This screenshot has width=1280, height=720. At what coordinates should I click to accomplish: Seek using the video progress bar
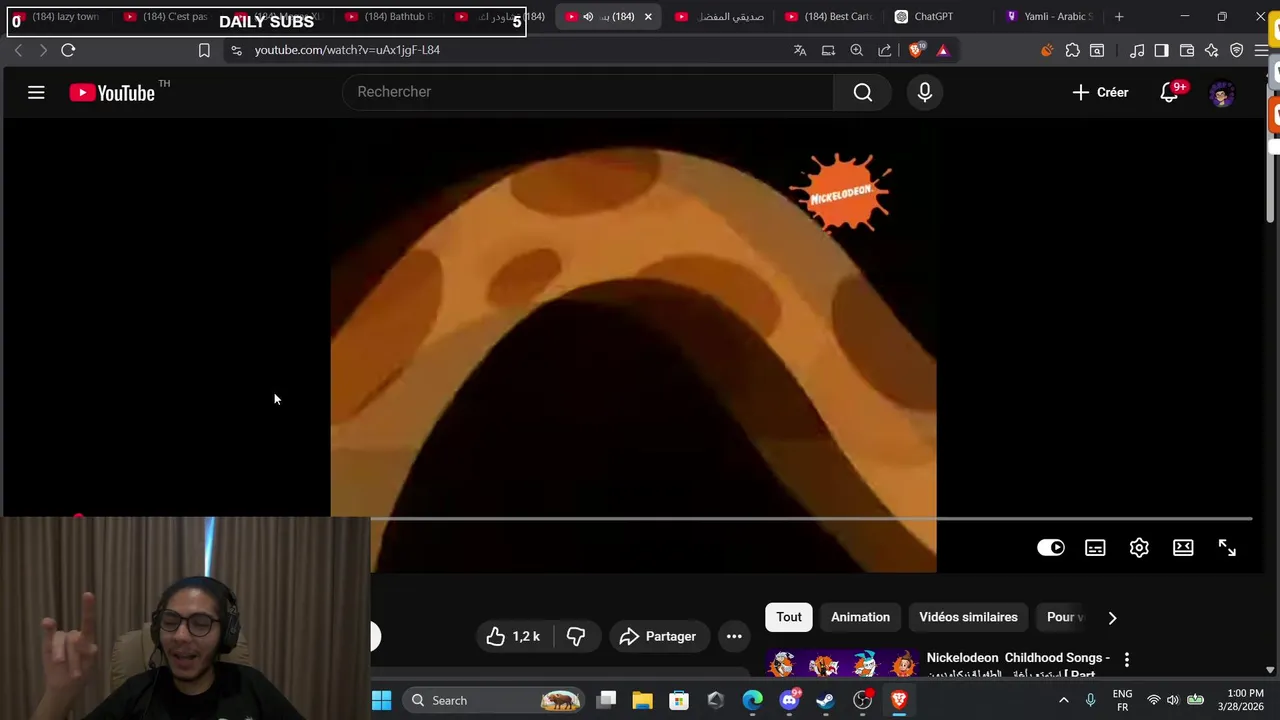tap(811, 519)
